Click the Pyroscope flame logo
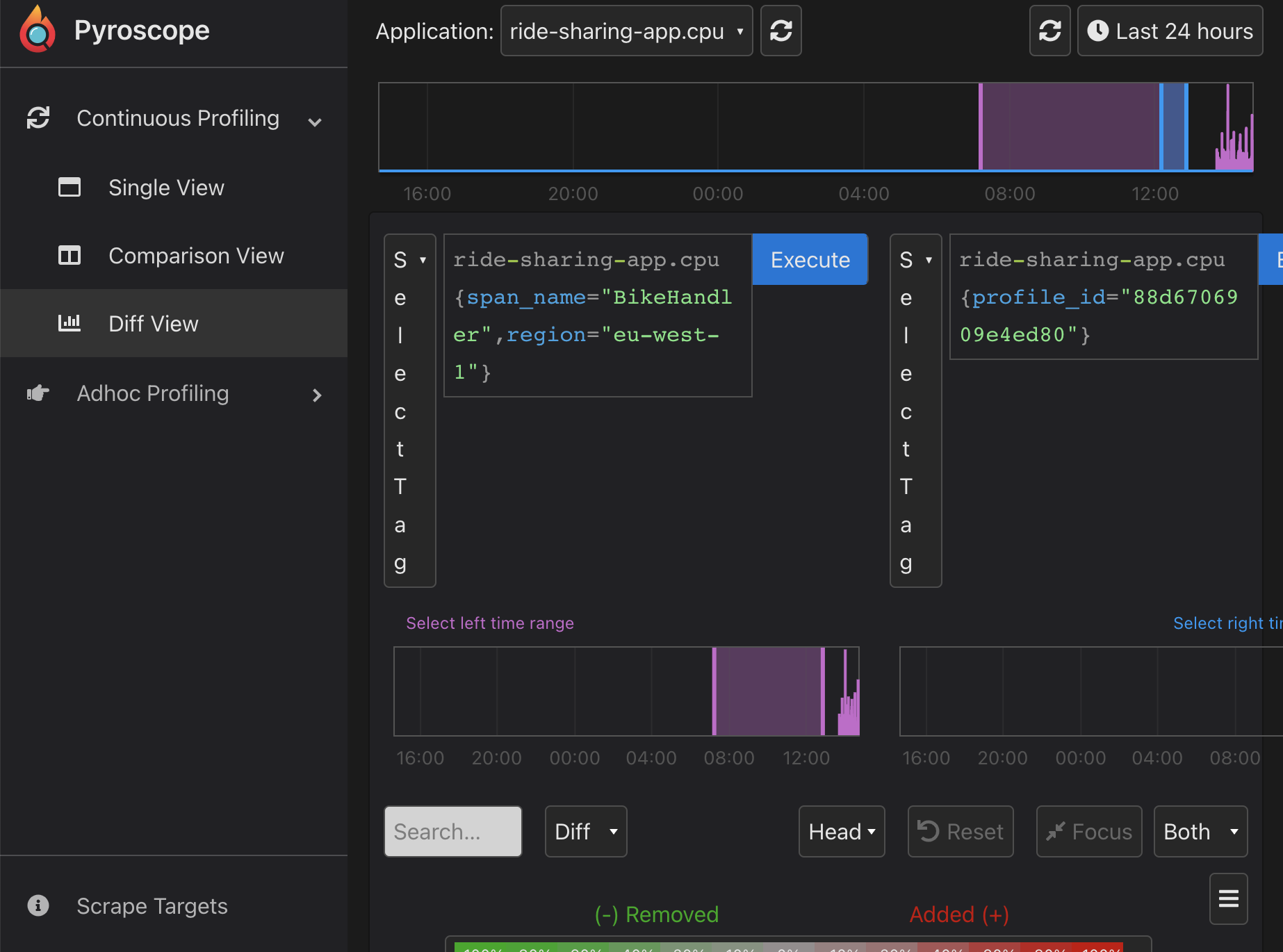The image size is (1283, 952). point(37,29)
